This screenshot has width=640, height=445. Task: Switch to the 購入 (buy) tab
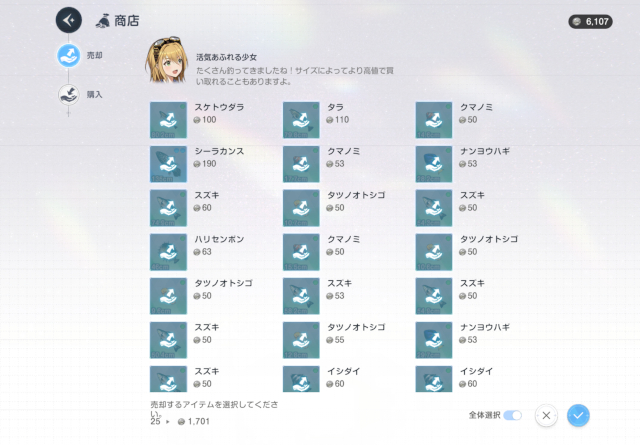(x=68, y=94)
